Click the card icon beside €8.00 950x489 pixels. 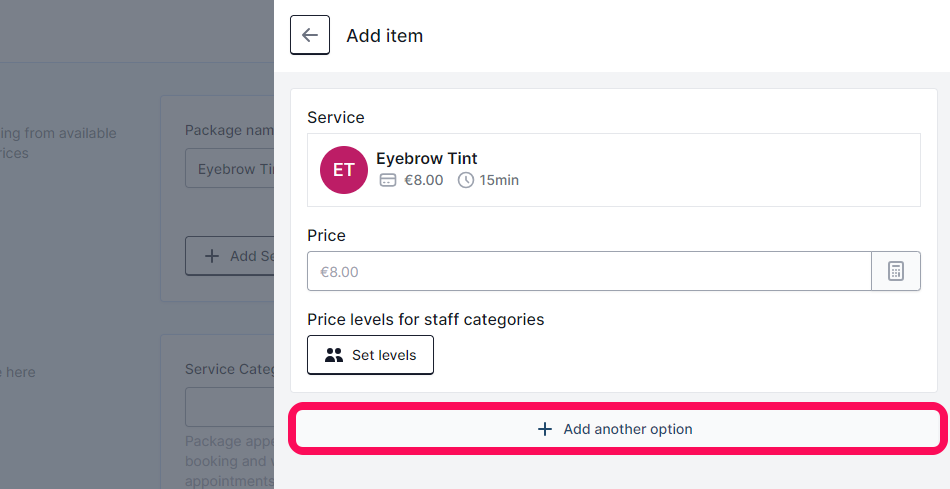click(388, 180)
